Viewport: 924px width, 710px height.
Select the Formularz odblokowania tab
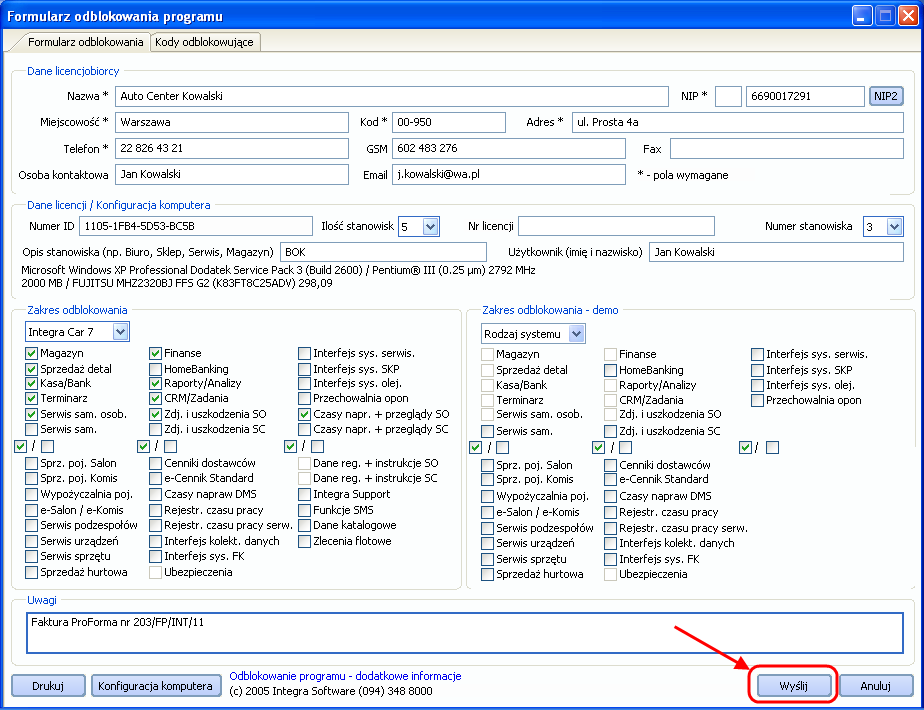coord(84,42)
